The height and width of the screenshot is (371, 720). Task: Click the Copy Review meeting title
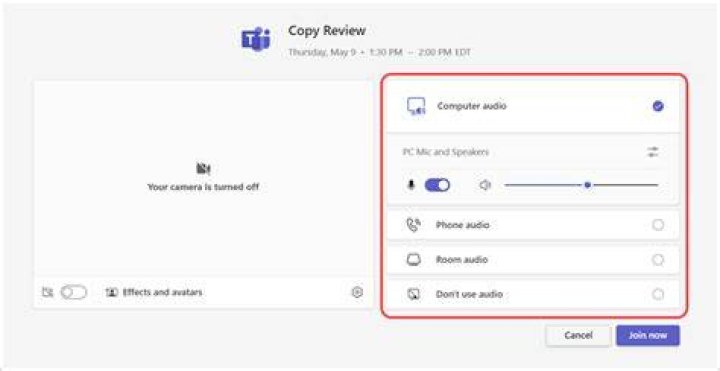(x=327, y=31)
